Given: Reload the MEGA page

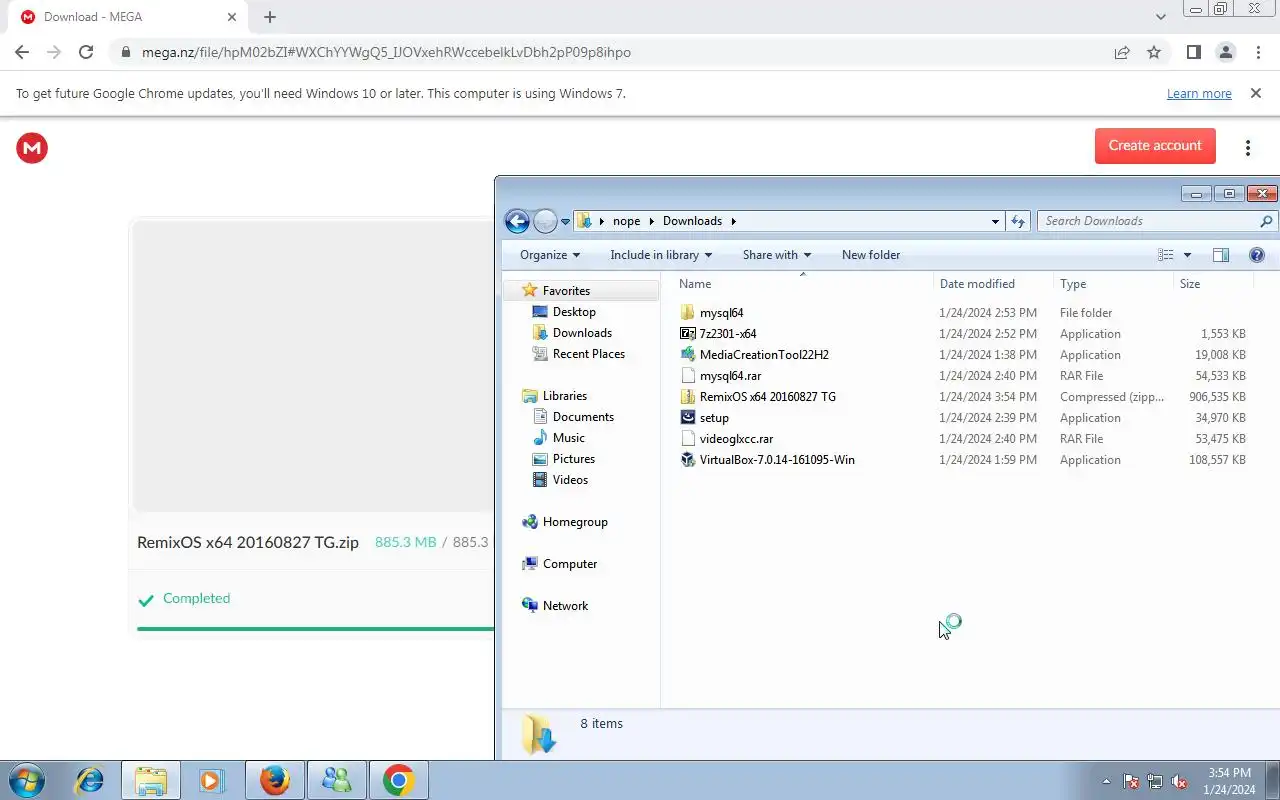Looking at the screenshot, I should click(x=86, y=52).
